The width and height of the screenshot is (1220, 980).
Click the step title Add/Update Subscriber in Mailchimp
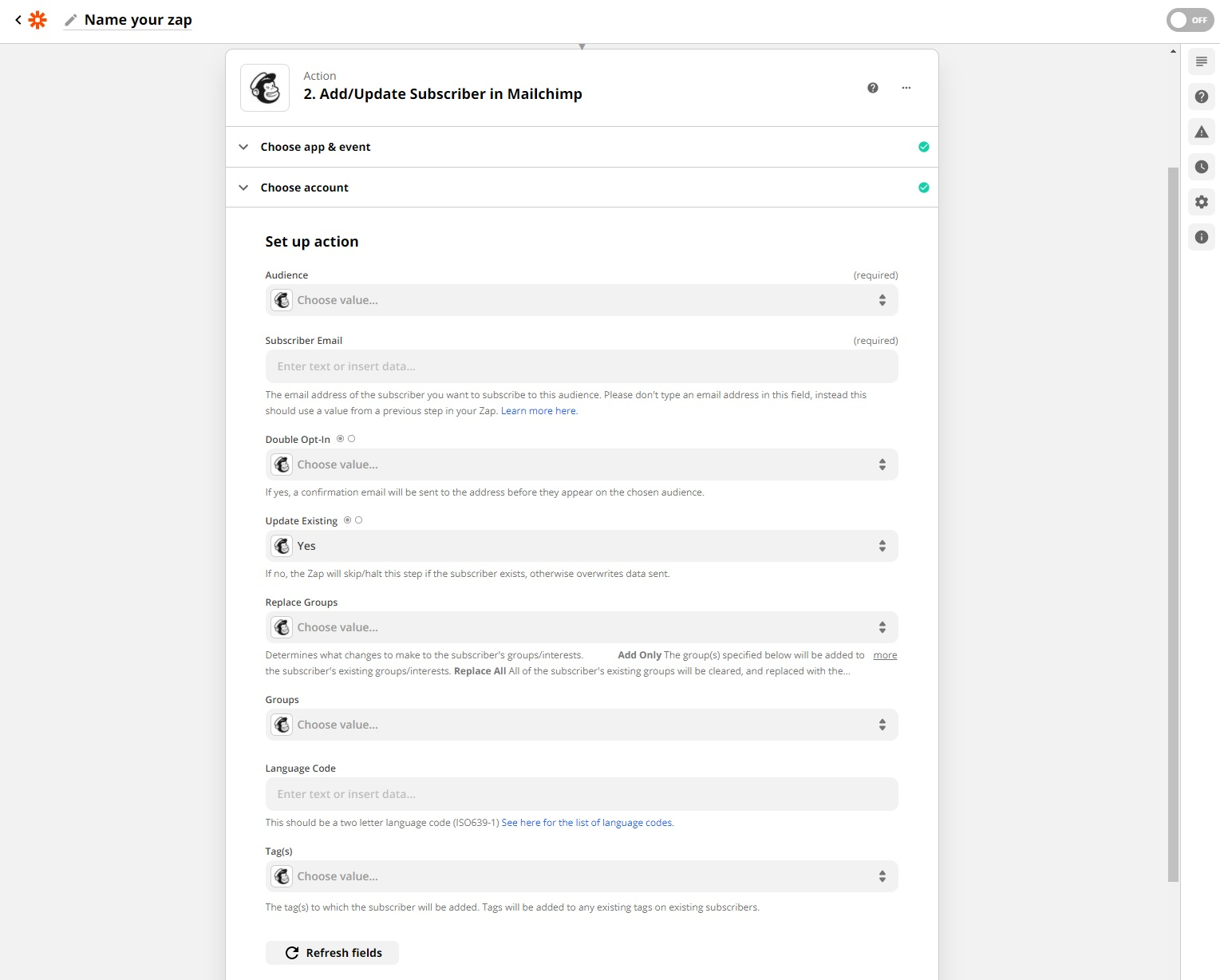point(443,94)
